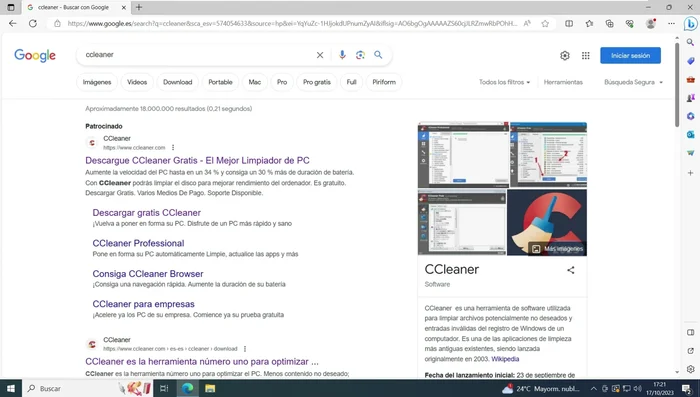
Task: Add page to favorites star icon
Action: tap(545, 24)
